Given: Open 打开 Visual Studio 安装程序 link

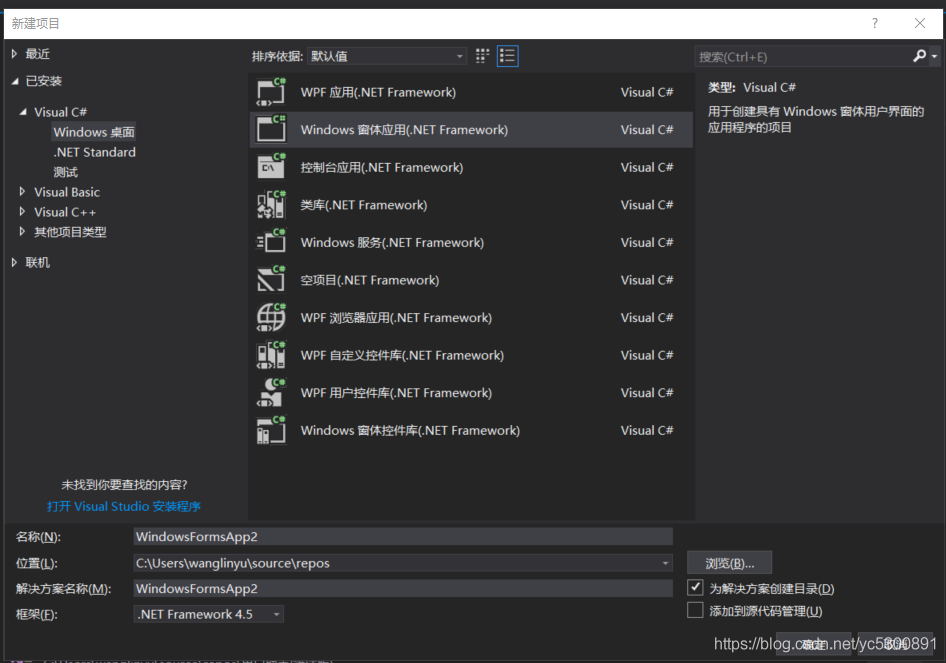Looking at the screenshot, I should pyautogui.click(x=124, y=506).
